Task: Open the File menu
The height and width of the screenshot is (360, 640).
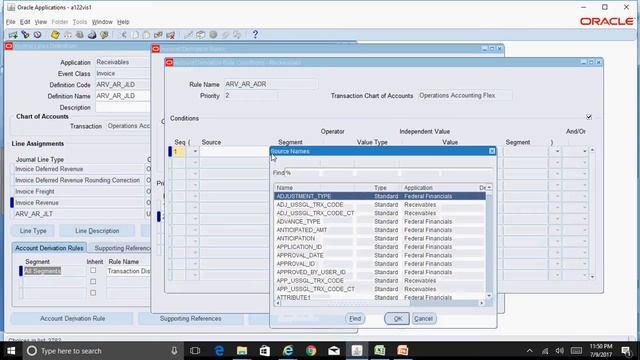Action: [x=11, y=22]
